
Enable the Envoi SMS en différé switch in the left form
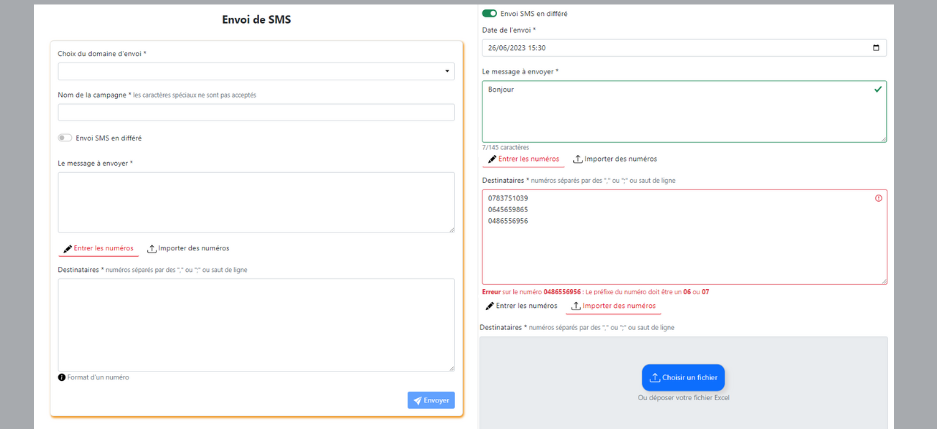[x=65, y=138]
